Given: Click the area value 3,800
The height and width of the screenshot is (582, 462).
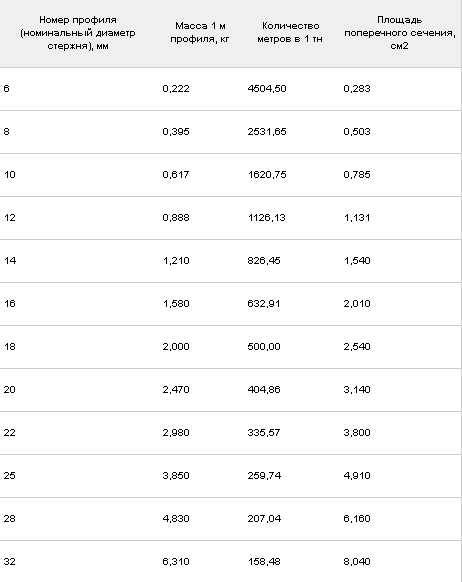Looking at the screenshot, I should [357, 433].
